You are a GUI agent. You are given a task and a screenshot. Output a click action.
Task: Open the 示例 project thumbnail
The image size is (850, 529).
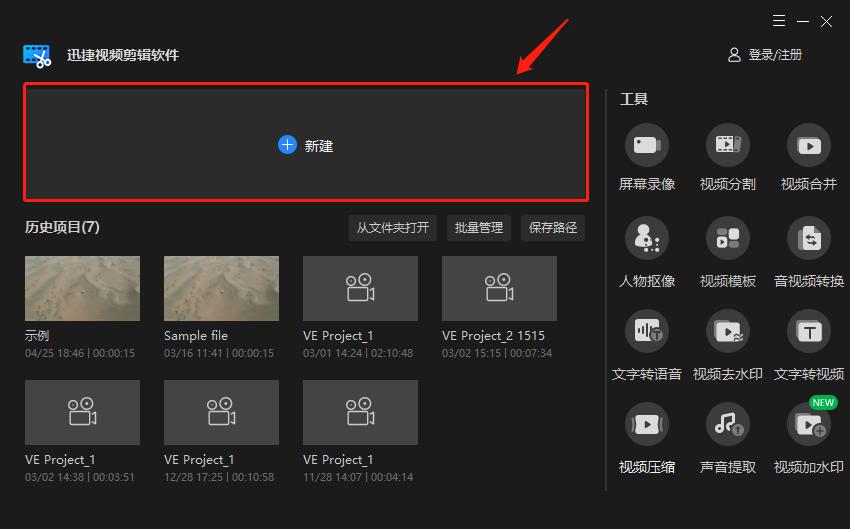82,288
